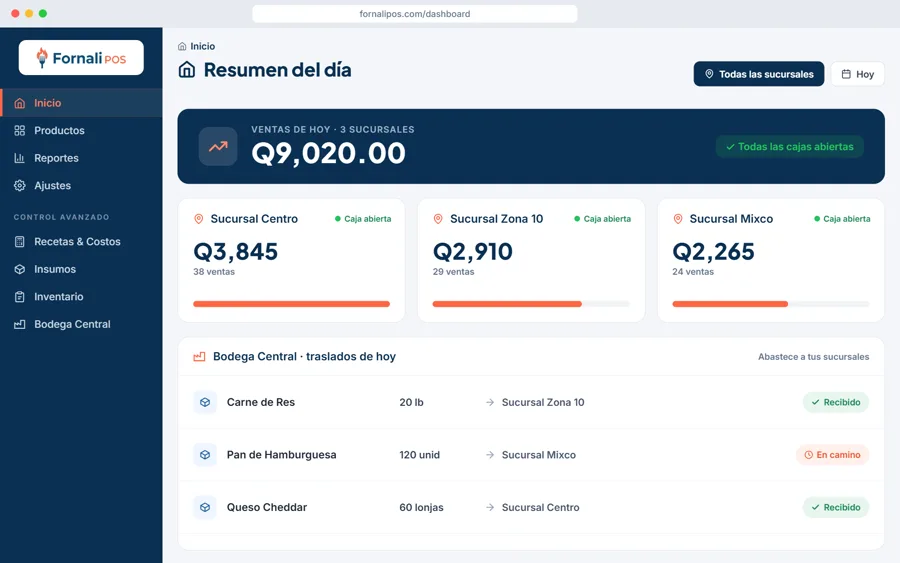
Task: Click the Bodega Central · traslados de hoy heading
Action: pos(304,357)
